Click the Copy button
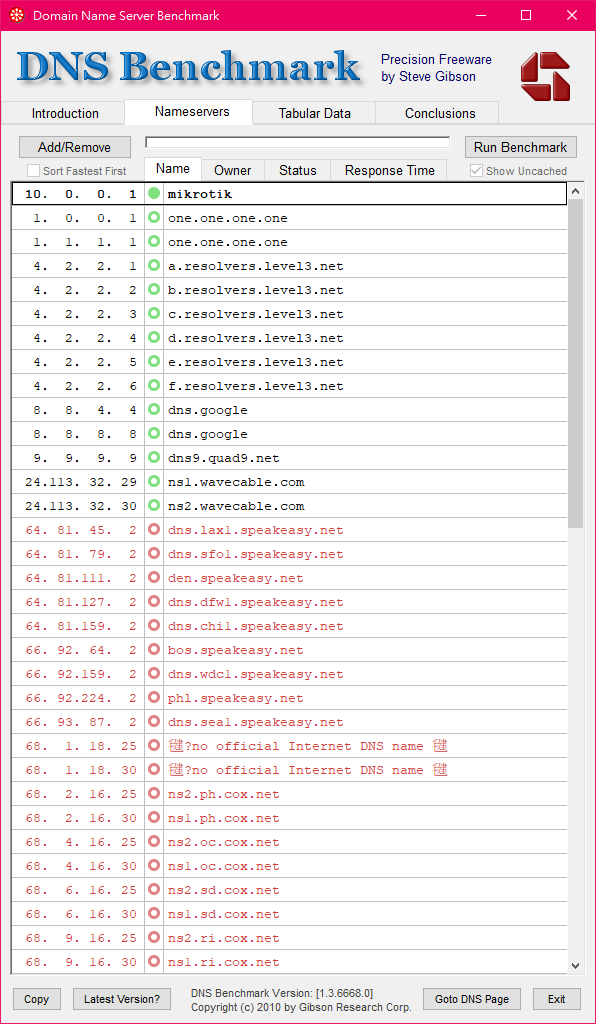 click(x=37, y=999)
